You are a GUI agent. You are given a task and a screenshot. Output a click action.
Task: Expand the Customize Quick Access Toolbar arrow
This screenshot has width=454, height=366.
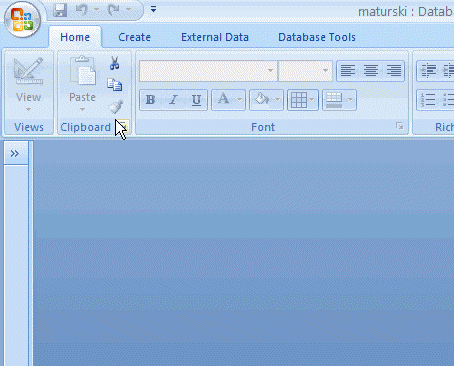point(153,9)
